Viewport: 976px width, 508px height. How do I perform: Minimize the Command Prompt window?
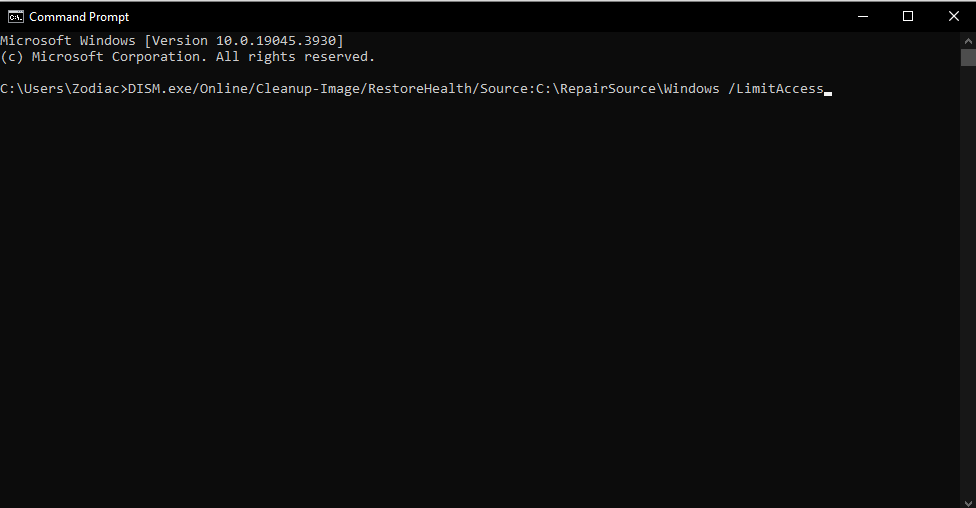tap(862, 16)
